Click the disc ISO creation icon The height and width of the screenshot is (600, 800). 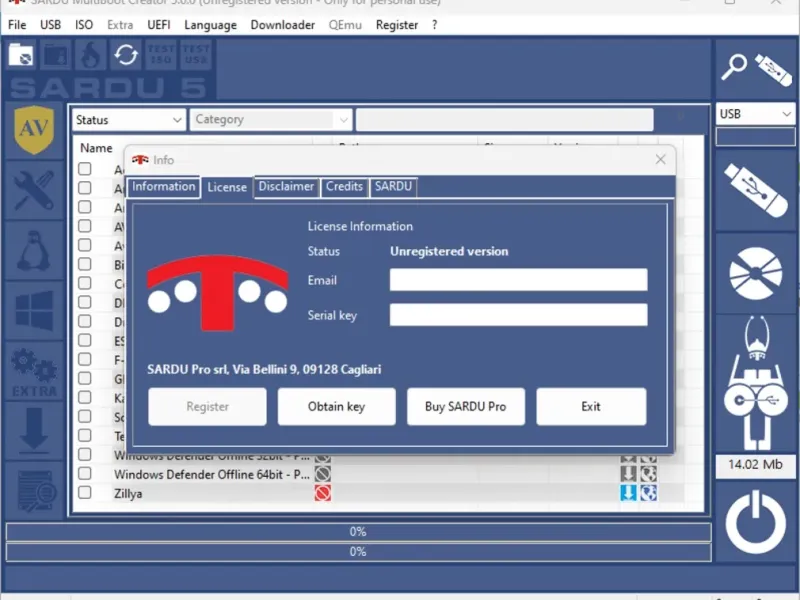pos(755,273)
